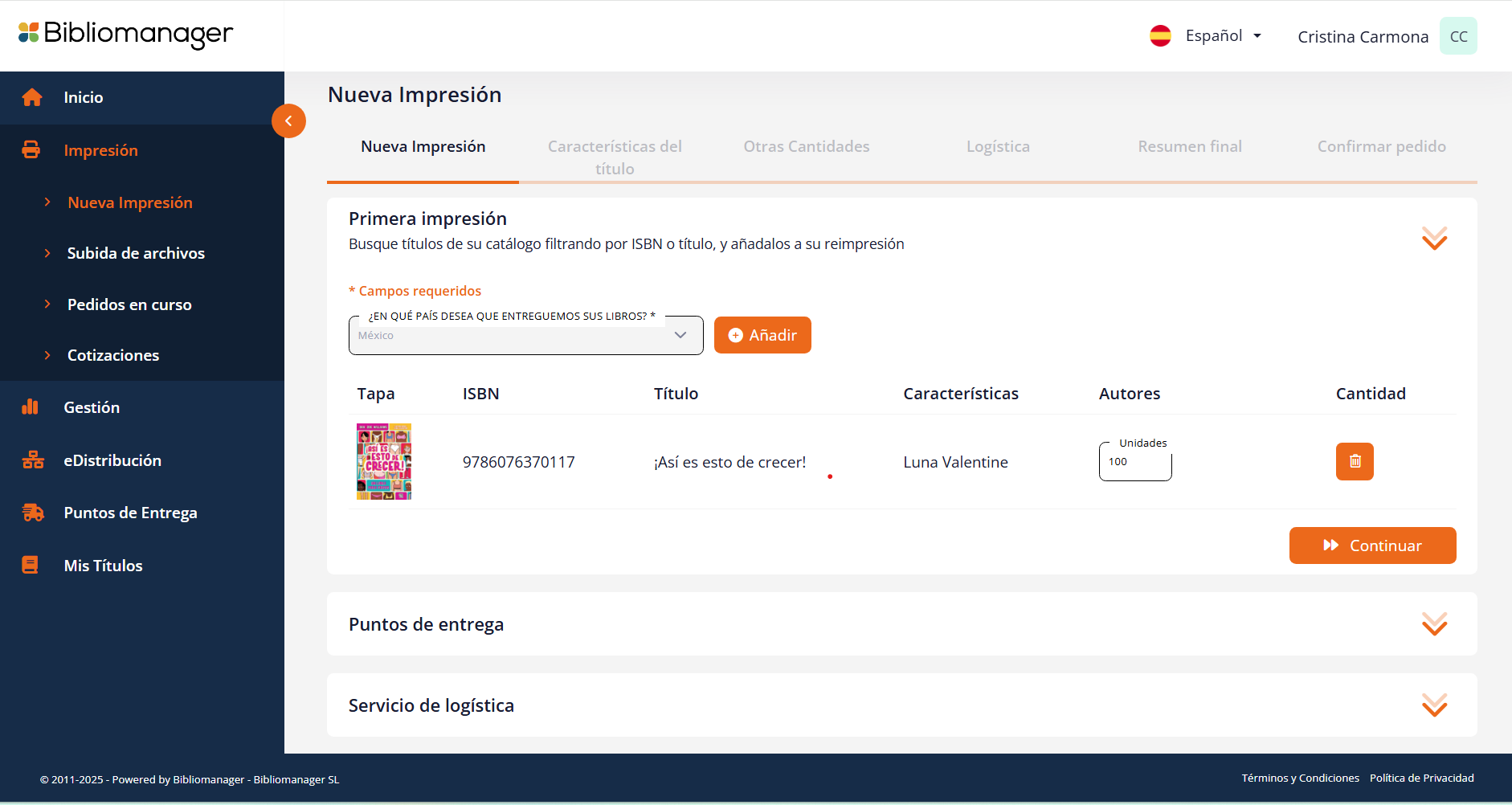1512x805 pixels.
Task: Switch to the Logística tab
Action: point(998,147)
